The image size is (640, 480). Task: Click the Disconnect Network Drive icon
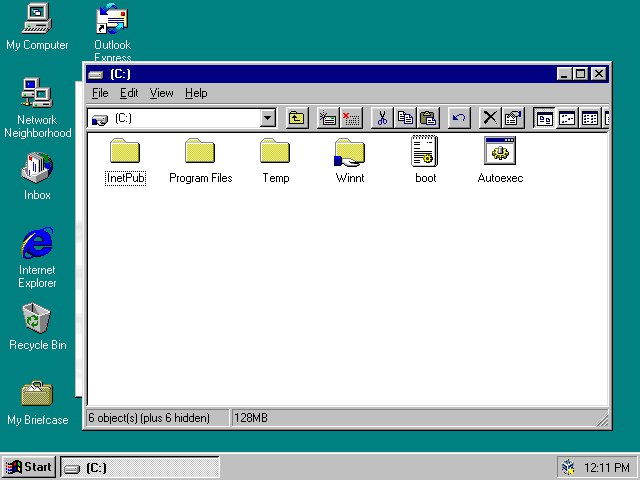coord(351,118)
